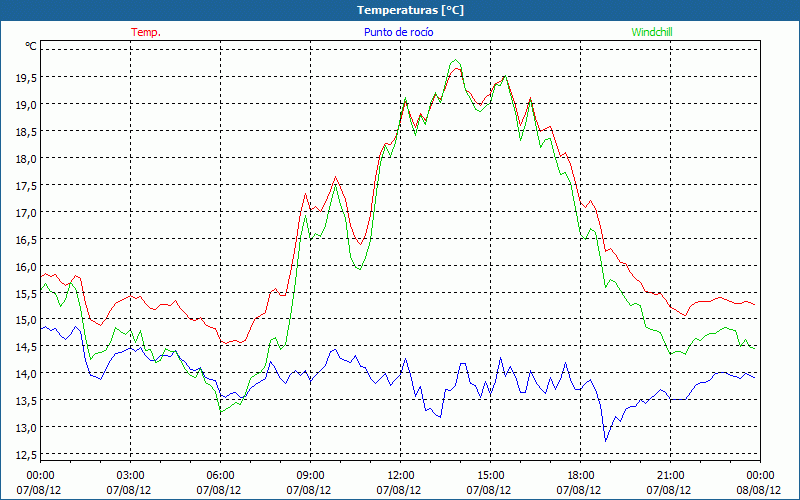This screenshot has height=500, width=800.
Task: Click the 03:00 time axis label
Action: [x=131, y=476]
